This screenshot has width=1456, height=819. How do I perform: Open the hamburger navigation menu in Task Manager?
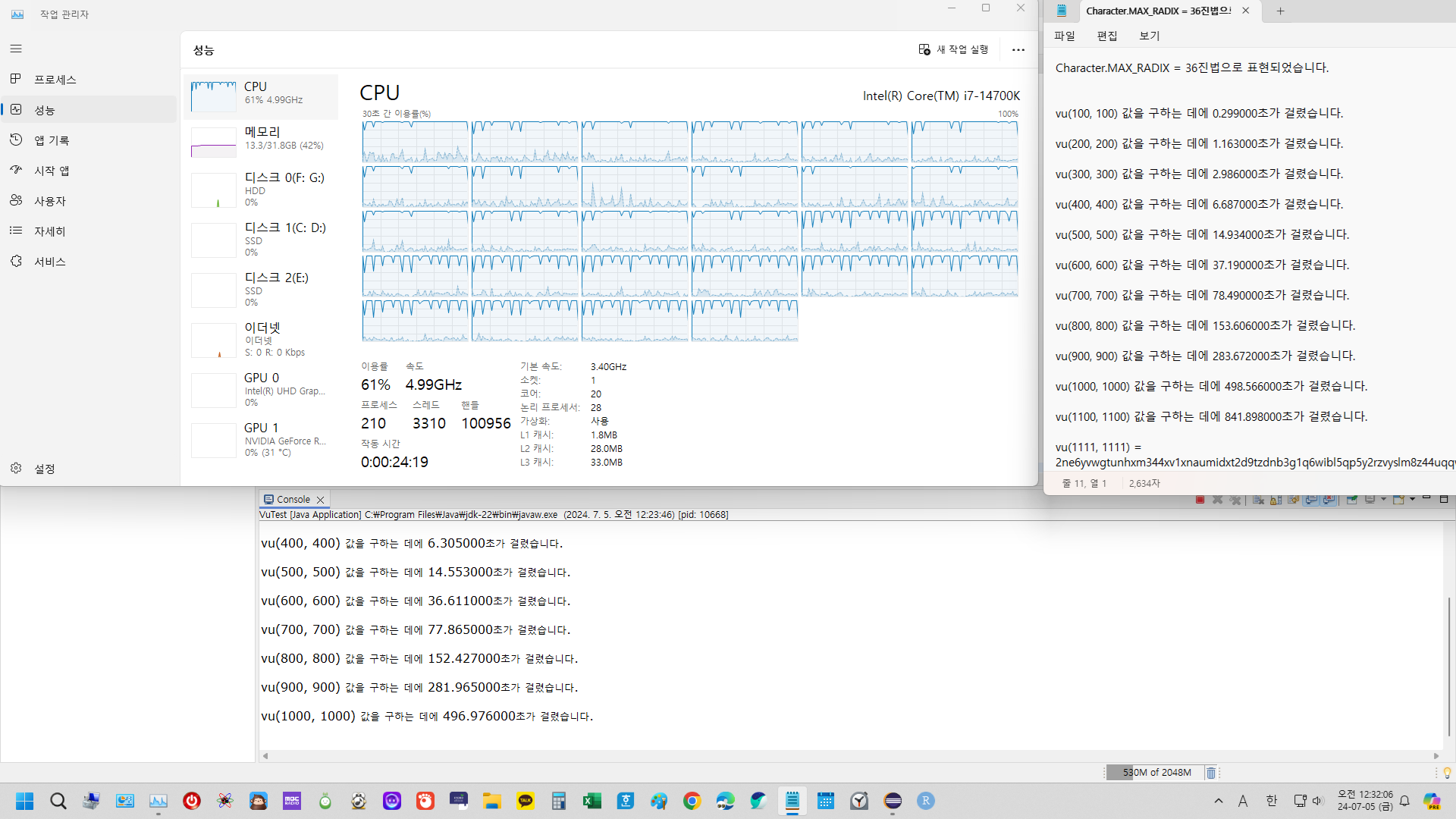16,49
